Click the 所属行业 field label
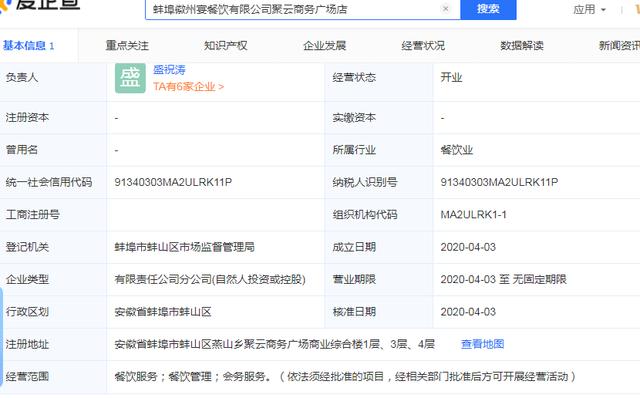Viewport: 640px width, 398px height. pyautogui.click(x=354, y=150)
